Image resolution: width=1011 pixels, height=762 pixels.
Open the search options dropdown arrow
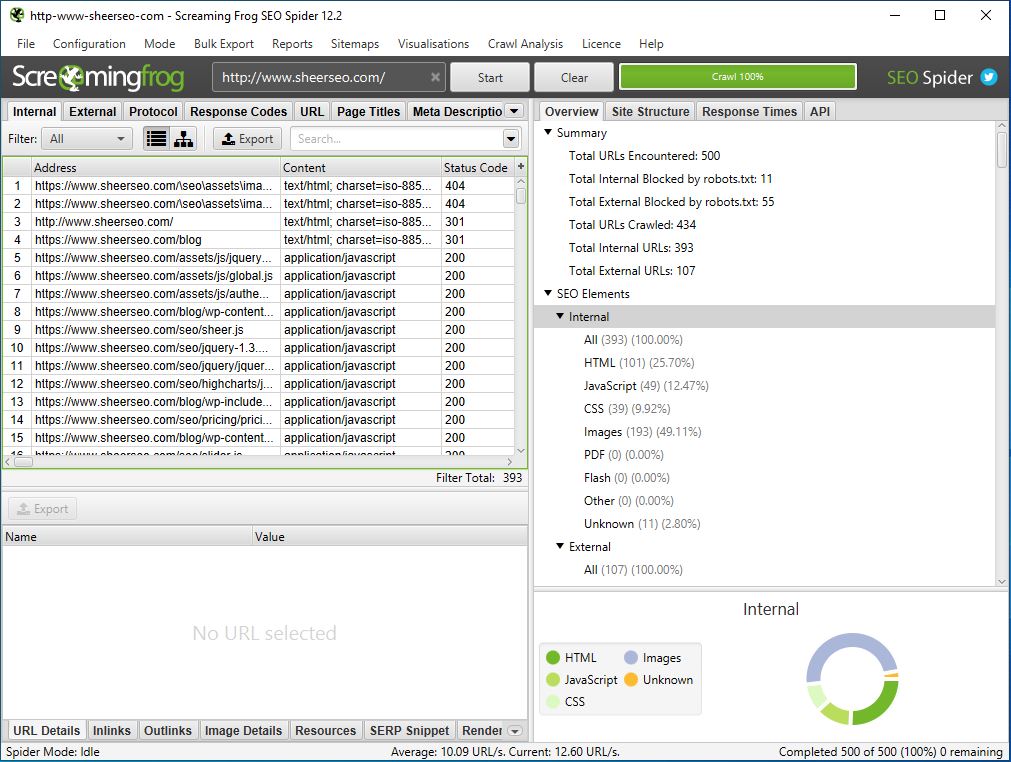(511, 139)
